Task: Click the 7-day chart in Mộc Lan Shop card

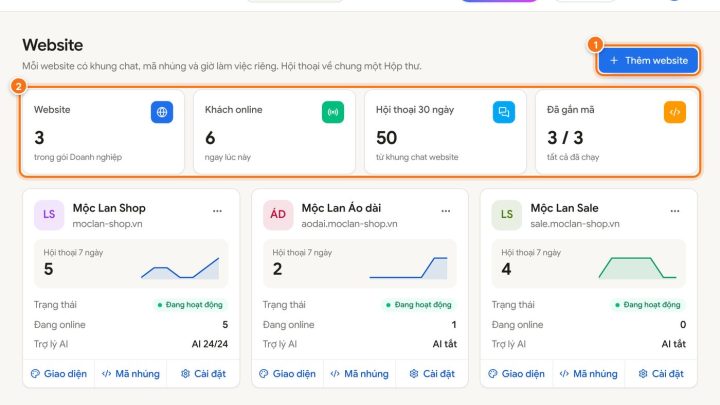Action: 180,268
